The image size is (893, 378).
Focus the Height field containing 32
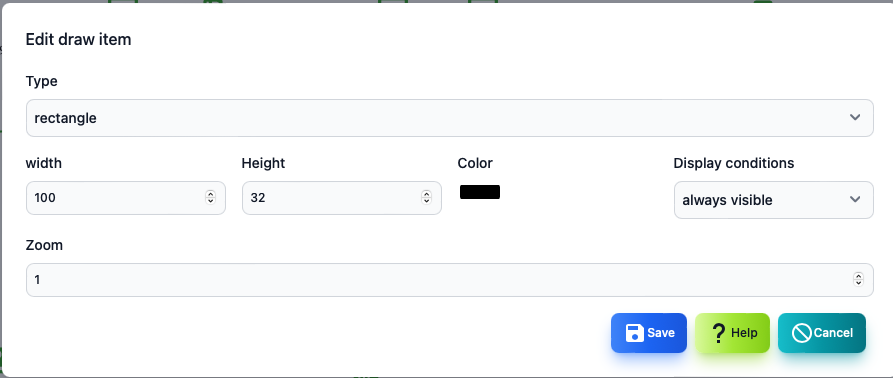(342, 198)
